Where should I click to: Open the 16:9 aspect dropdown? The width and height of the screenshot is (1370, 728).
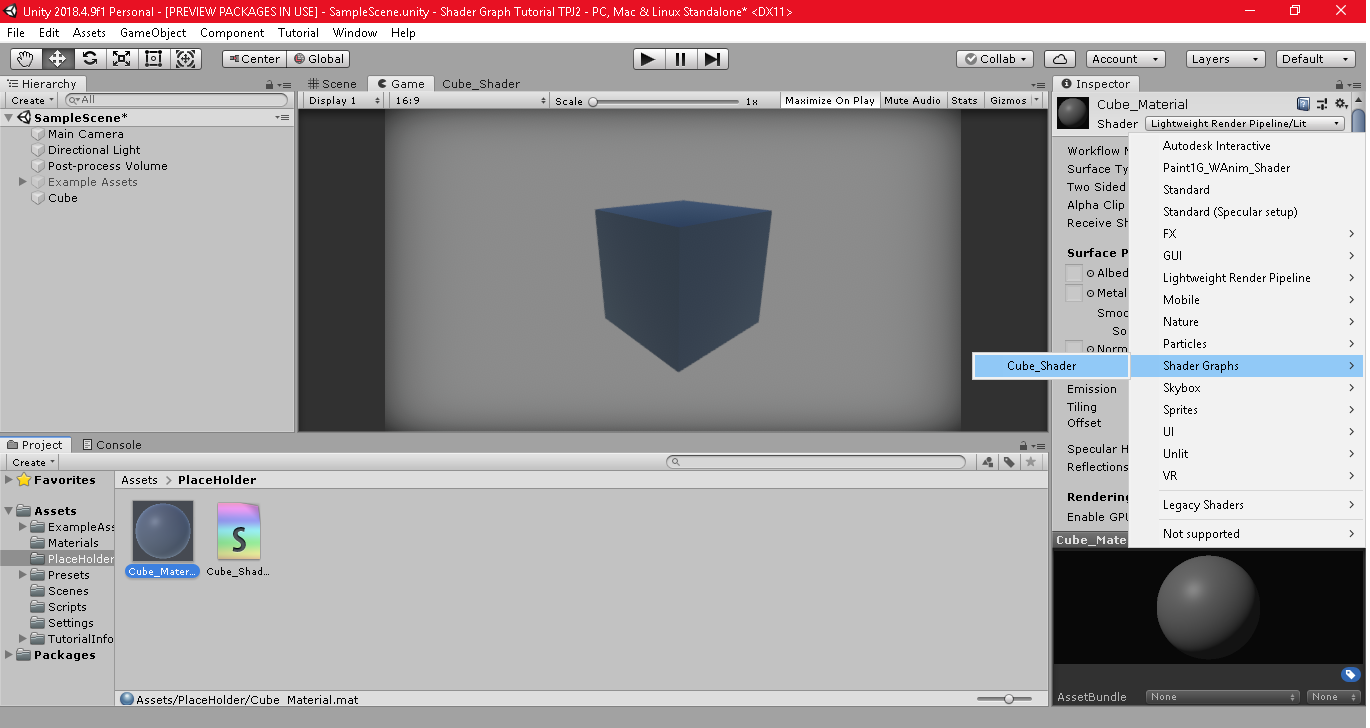(x=470, y=101)
